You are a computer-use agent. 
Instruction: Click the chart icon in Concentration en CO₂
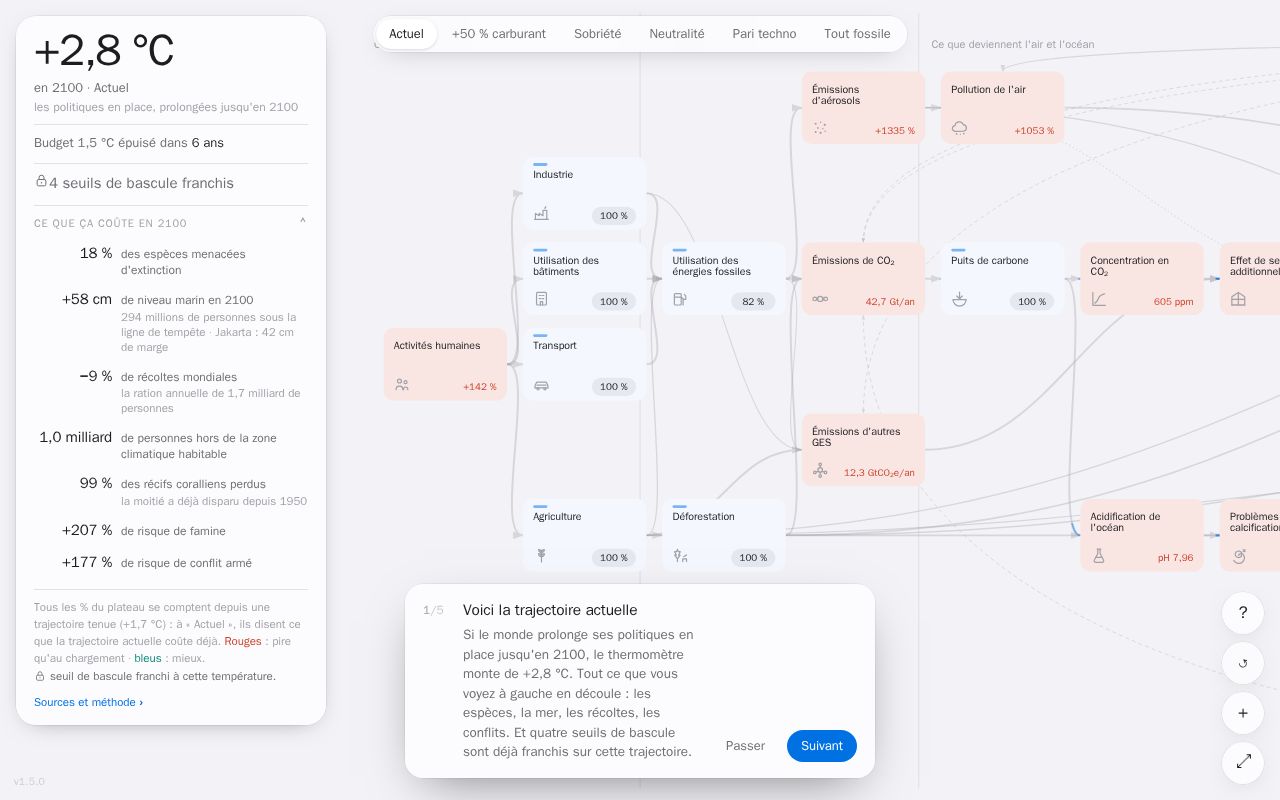tap(1098, 299)
